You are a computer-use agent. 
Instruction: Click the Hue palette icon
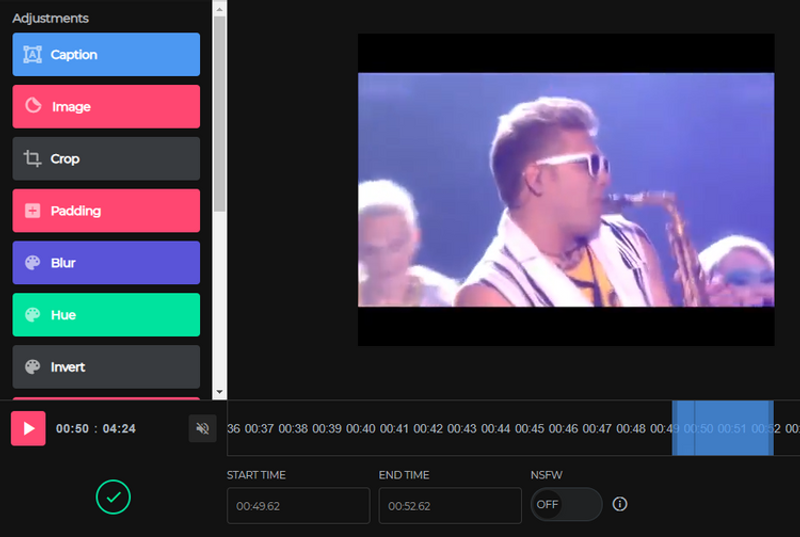point(32,315)
